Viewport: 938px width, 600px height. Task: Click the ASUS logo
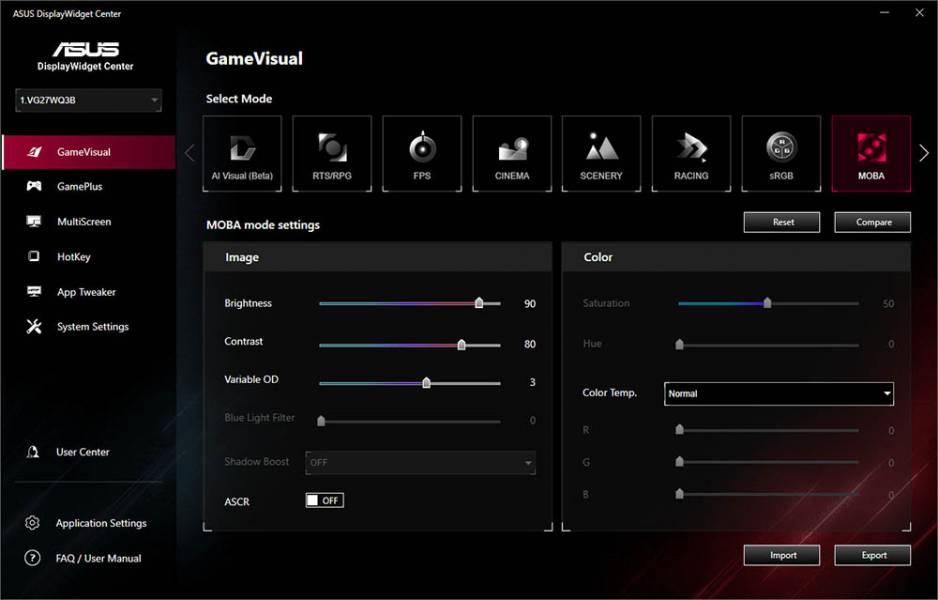86,48
